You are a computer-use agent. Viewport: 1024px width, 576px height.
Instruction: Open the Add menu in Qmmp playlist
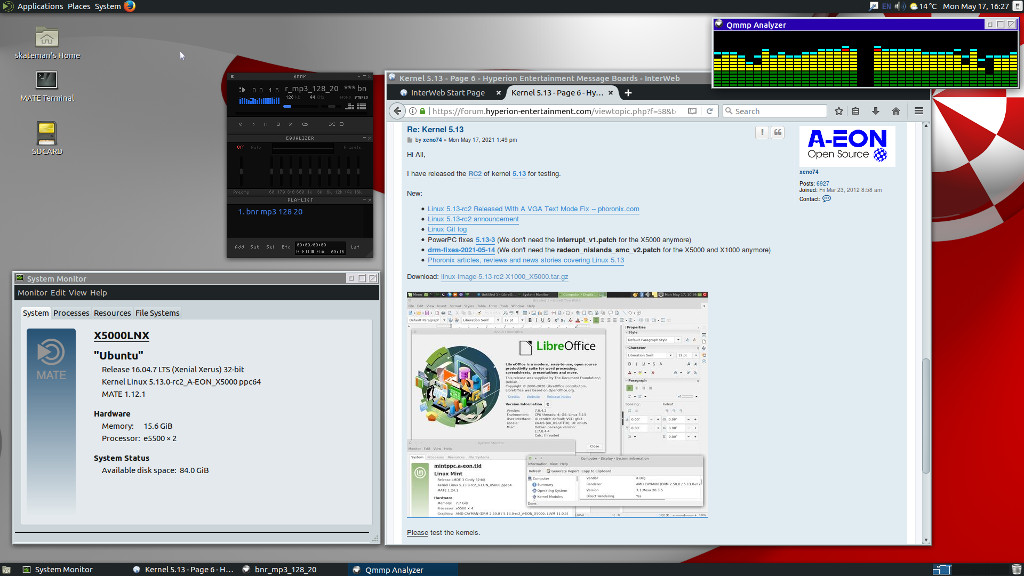tap(239, 248)
